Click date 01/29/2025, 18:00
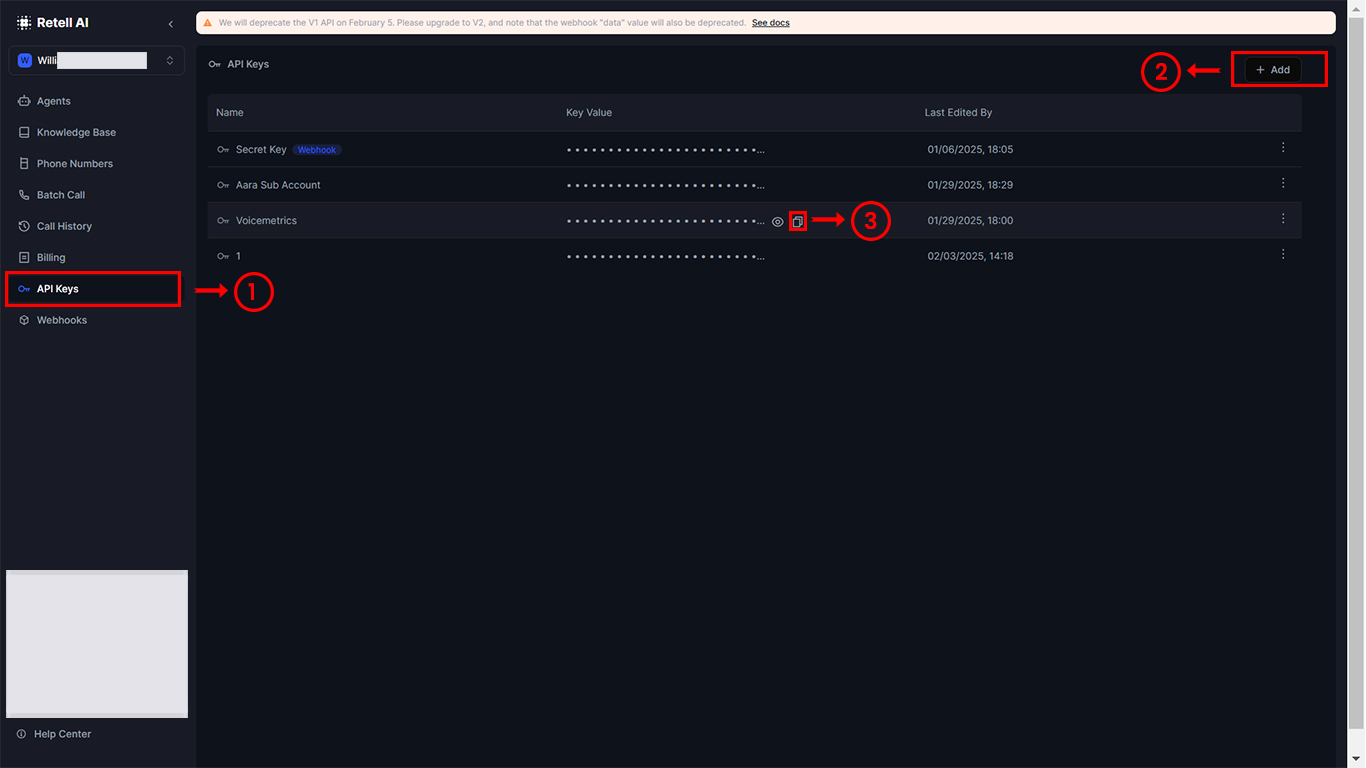1366x768 pixels. (x=970, y=221)
